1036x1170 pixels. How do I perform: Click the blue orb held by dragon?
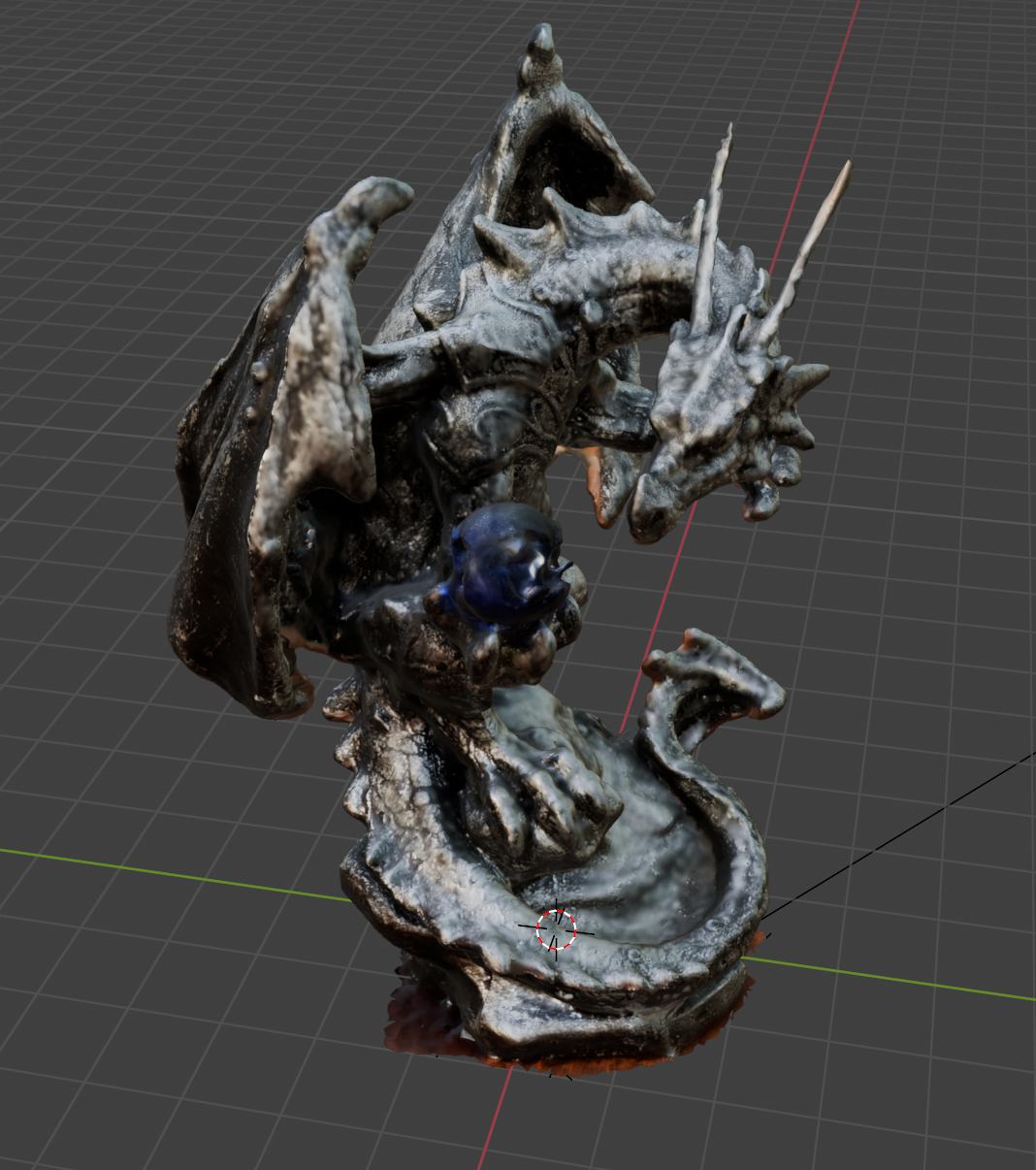pos(506,568)
